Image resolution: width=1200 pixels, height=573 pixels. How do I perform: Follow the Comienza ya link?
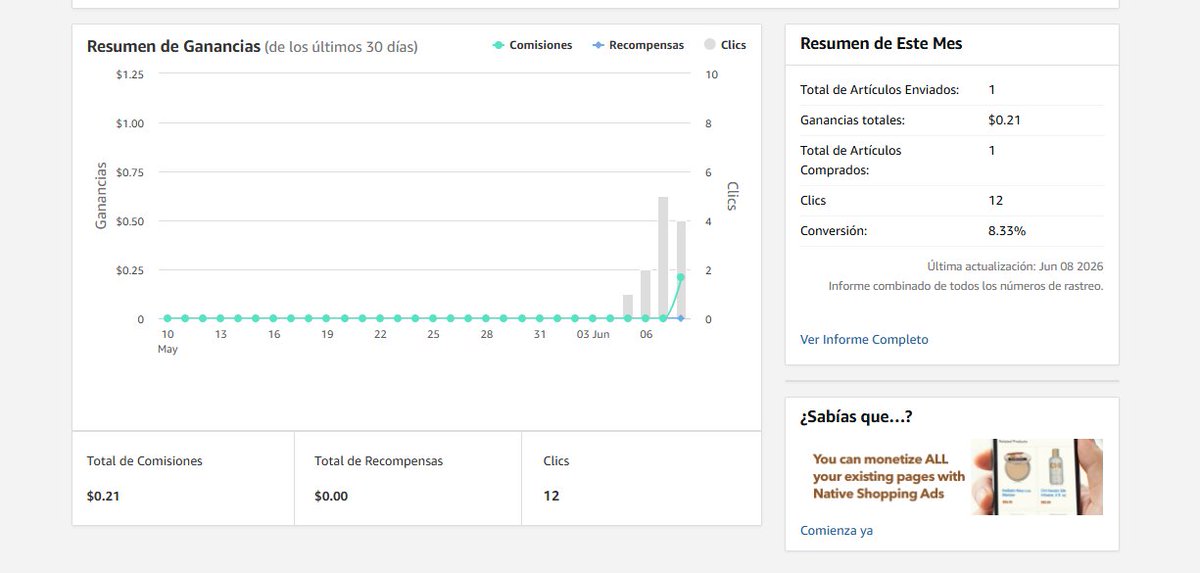coord(836,531)
